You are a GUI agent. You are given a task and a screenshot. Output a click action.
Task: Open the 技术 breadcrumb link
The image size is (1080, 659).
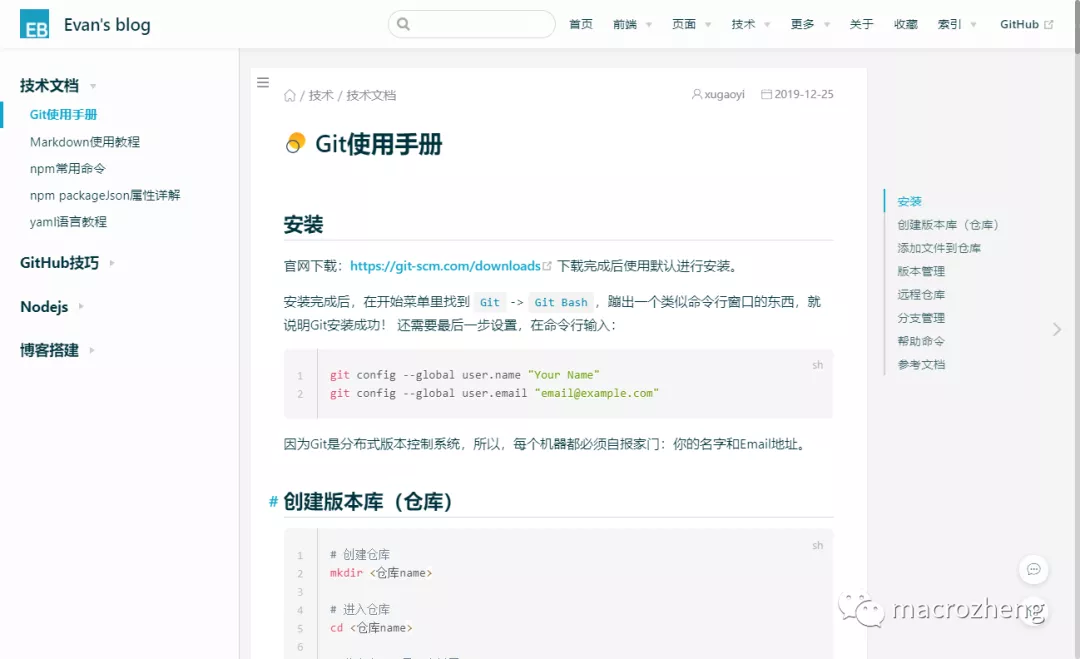321,95
